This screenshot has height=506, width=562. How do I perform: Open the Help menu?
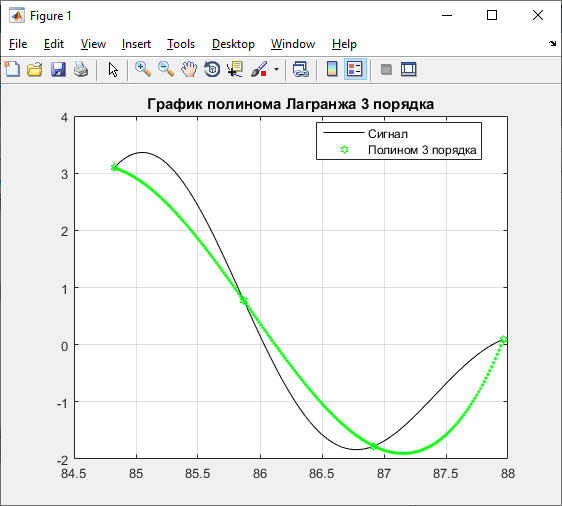(x=344, y=44)
